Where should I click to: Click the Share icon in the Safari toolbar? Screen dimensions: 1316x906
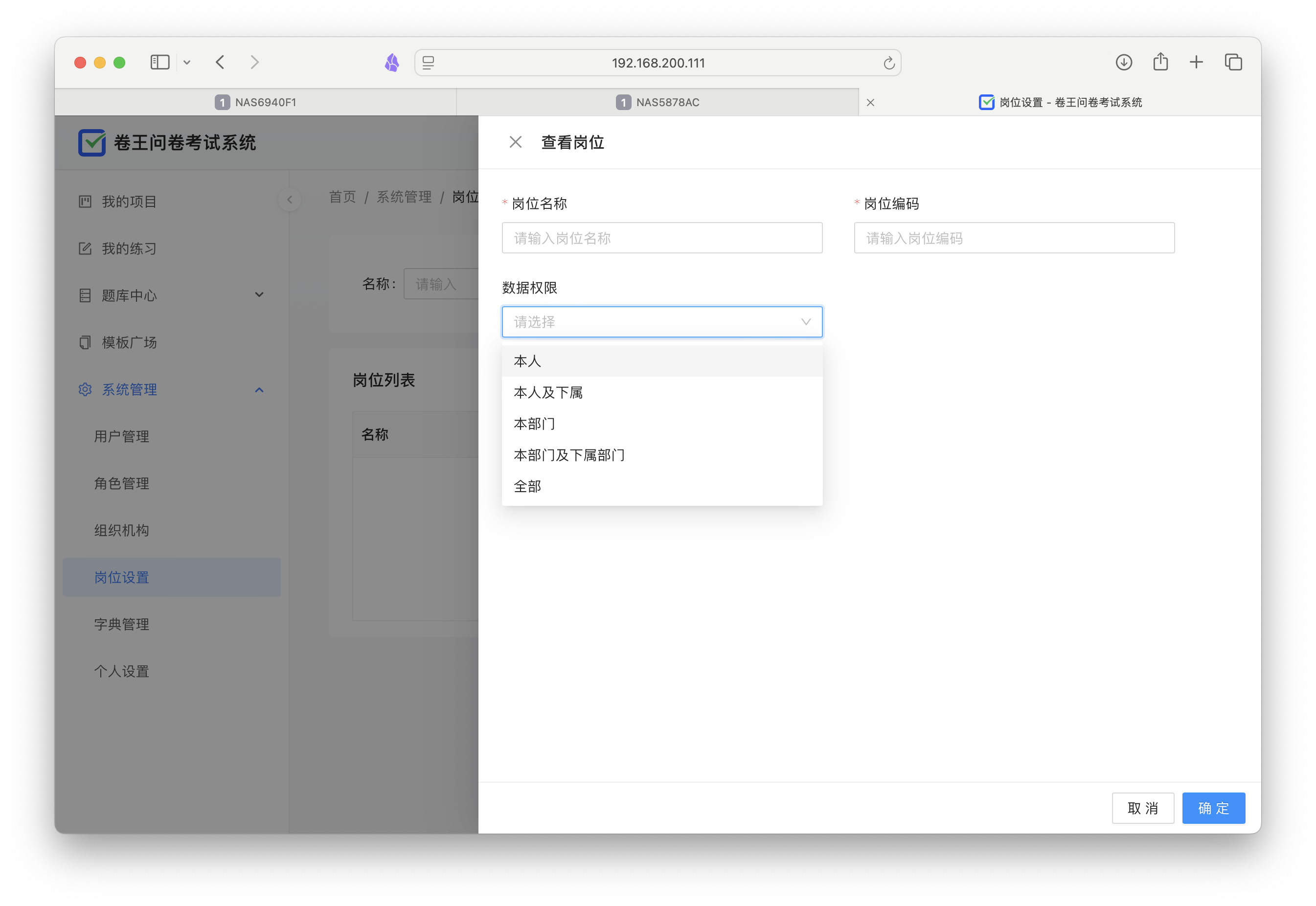(1160, 61)
